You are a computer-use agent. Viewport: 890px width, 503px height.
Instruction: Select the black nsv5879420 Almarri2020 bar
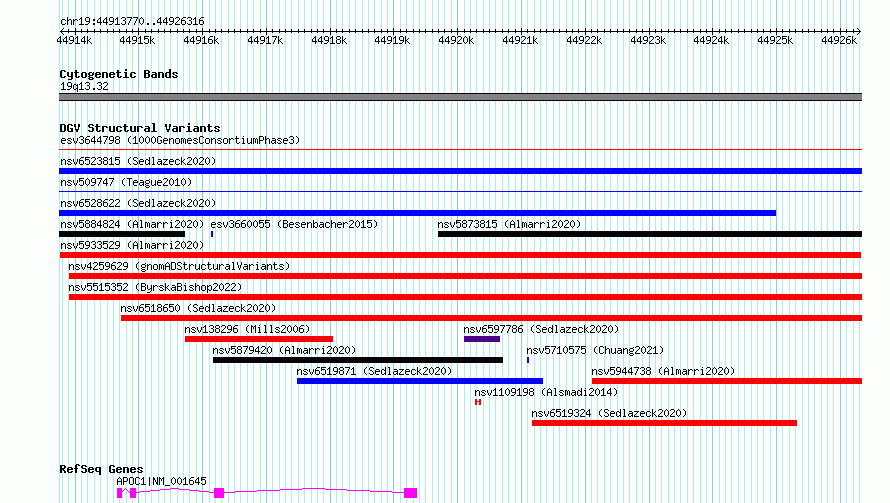(x=358, y=360)
